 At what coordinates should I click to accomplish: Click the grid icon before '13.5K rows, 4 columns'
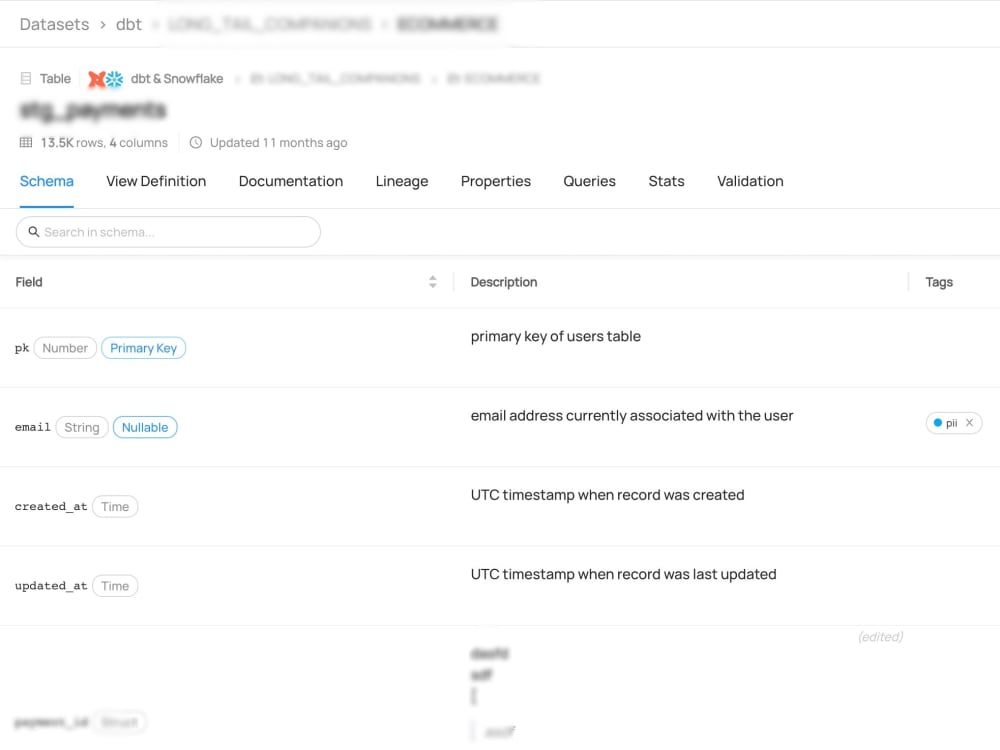pos(26,142)
